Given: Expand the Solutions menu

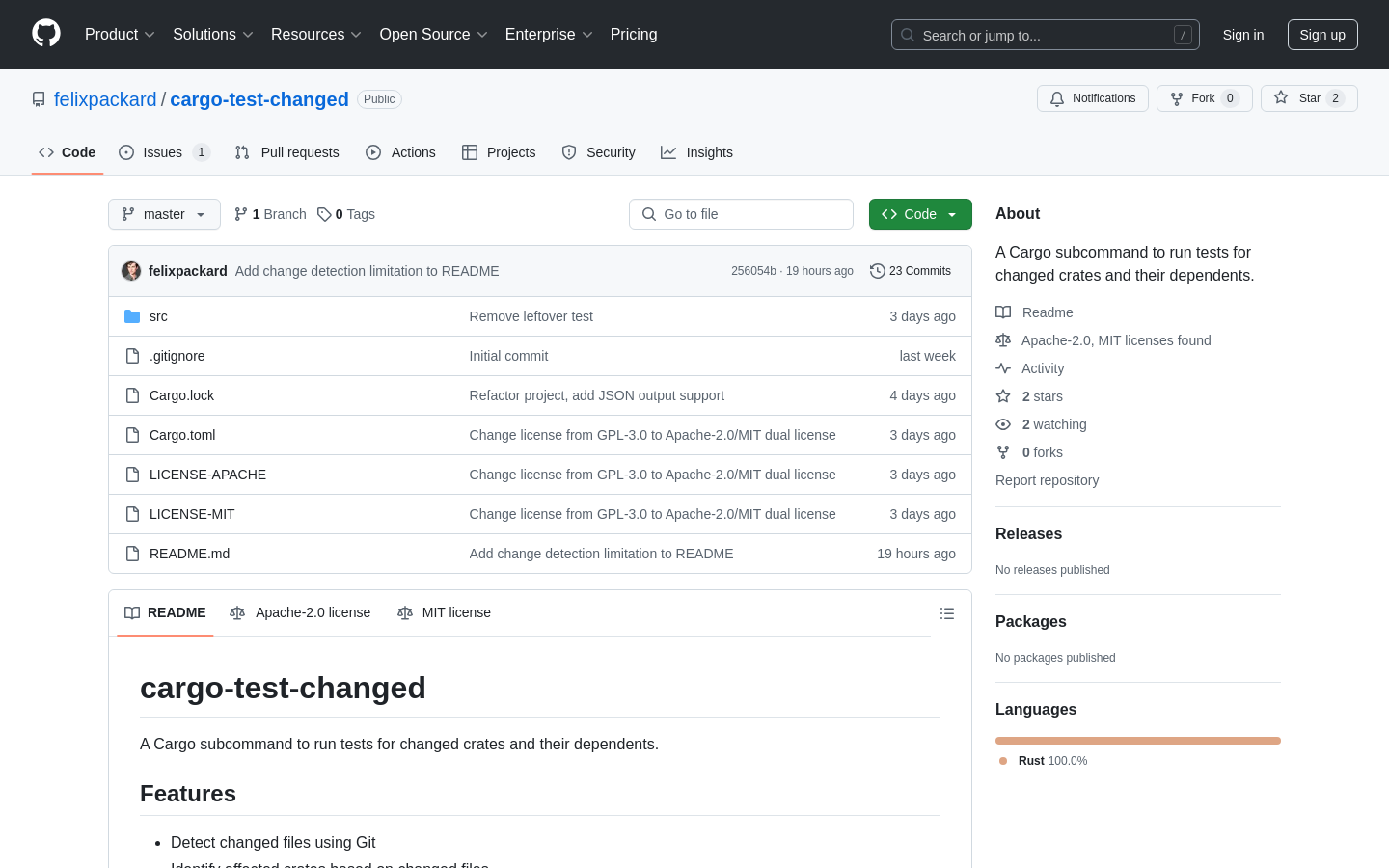Looking at the screenshot, I should [x=213, y=34].
